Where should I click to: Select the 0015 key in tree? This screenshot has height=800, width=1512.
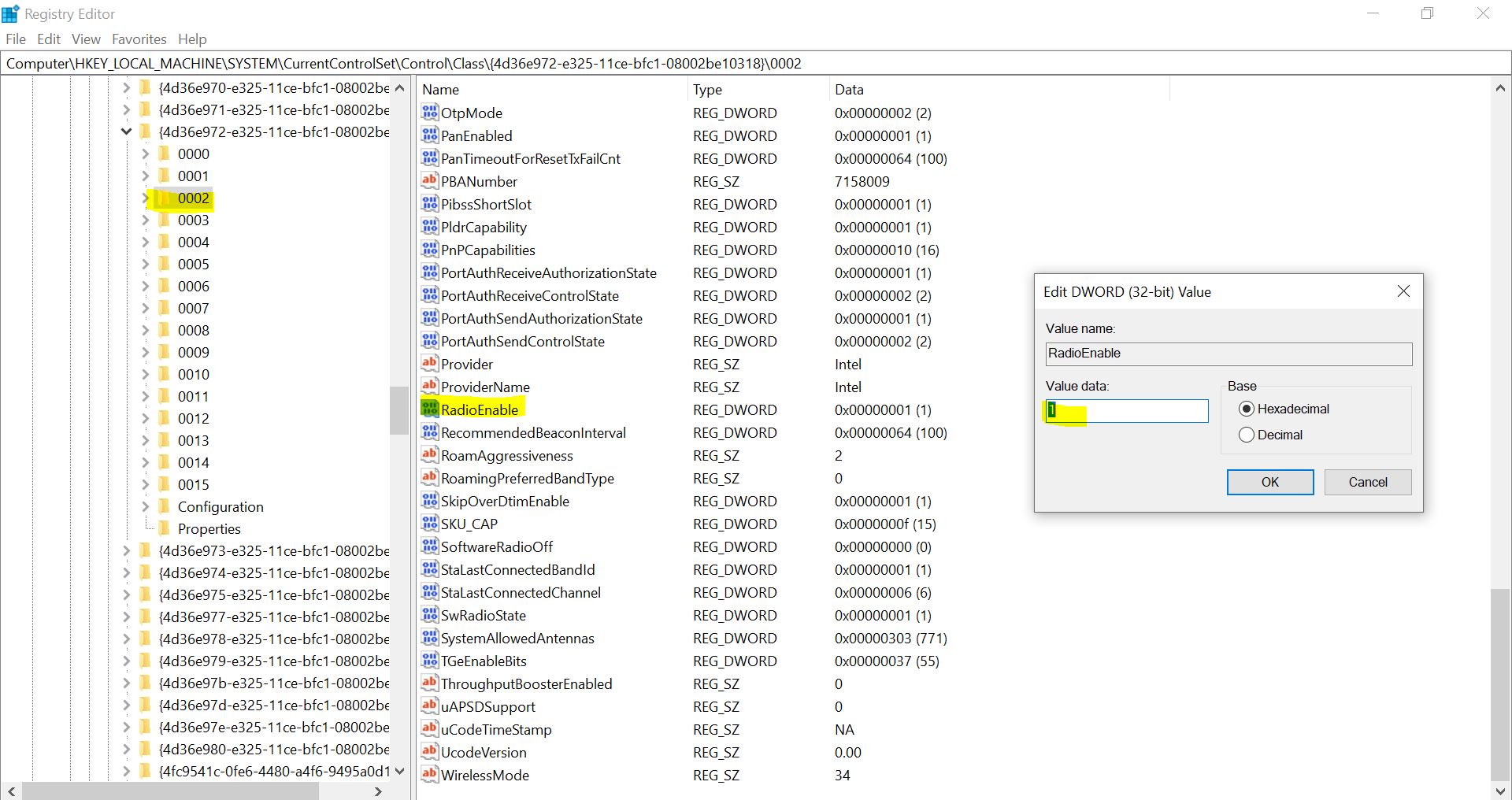pos(193,484)
